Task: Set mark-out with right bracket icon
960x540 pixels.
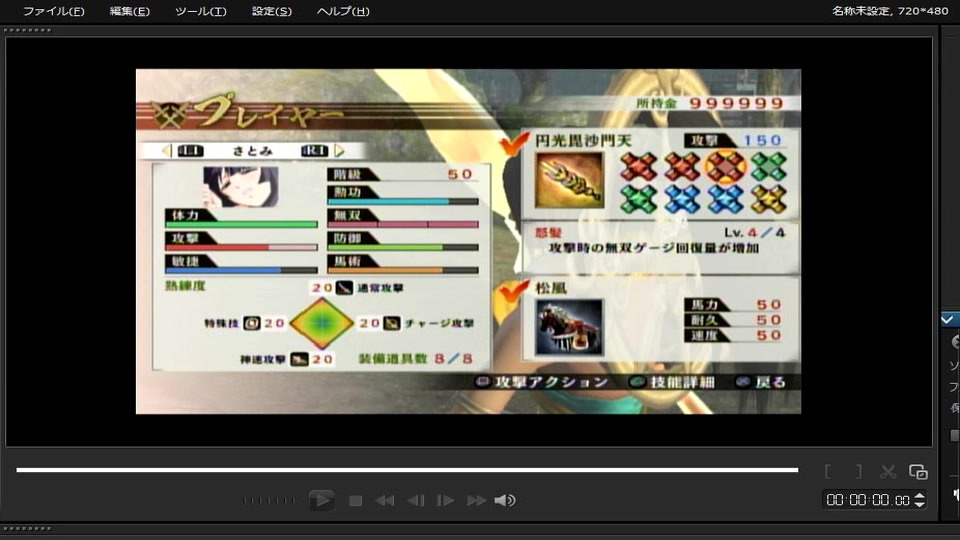Action: pyautogui.click(x=858, y=471)
